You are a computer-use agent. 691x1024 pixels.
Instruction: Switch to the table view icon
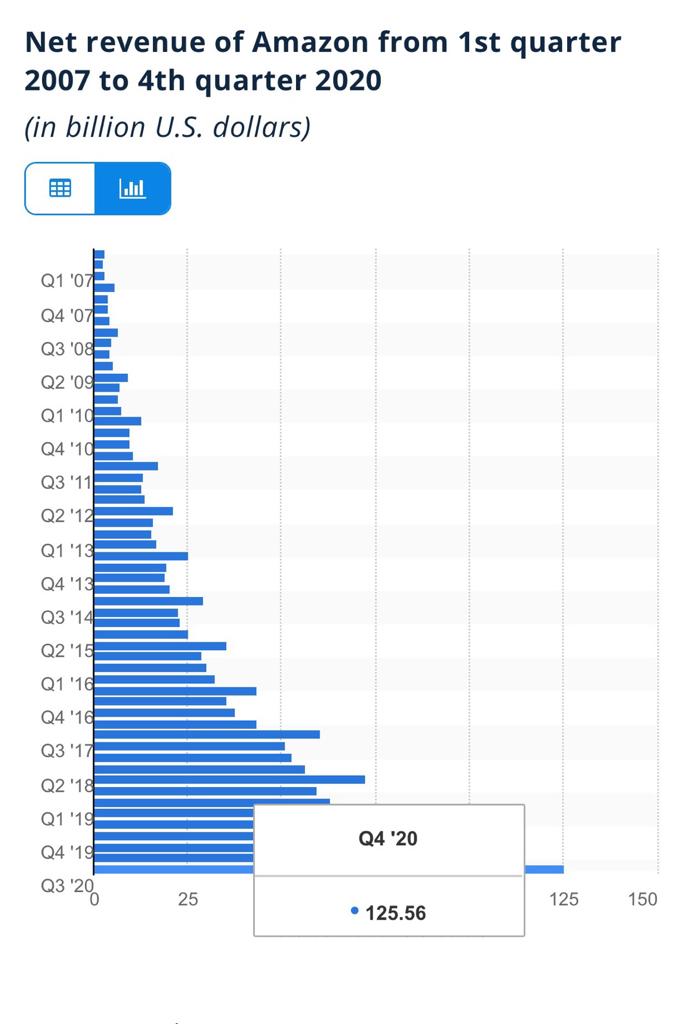pyautogui.click(x=60, y=188)
